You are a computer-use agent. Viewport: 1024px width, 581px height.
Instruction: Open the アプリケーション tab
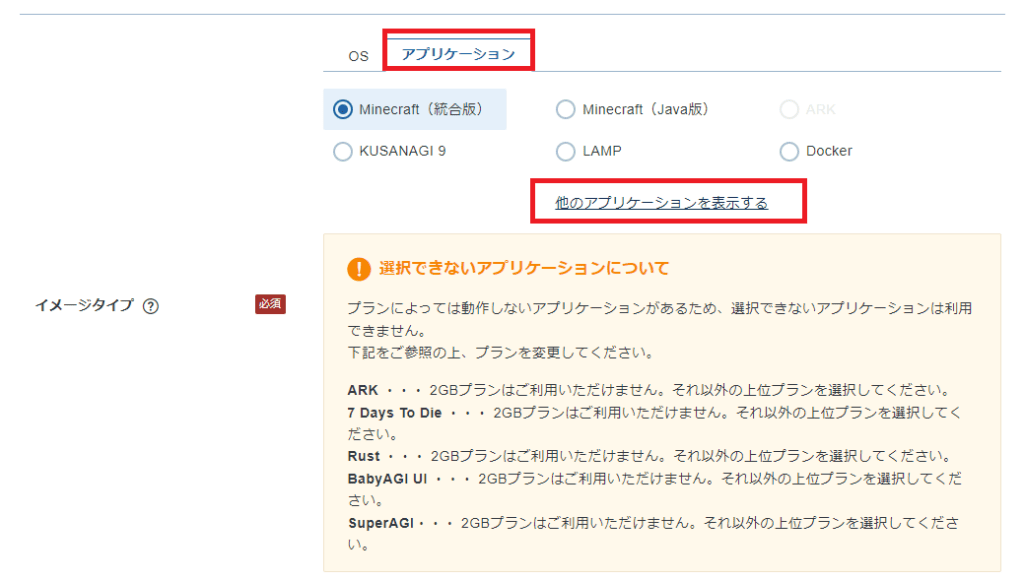[458, 54]
